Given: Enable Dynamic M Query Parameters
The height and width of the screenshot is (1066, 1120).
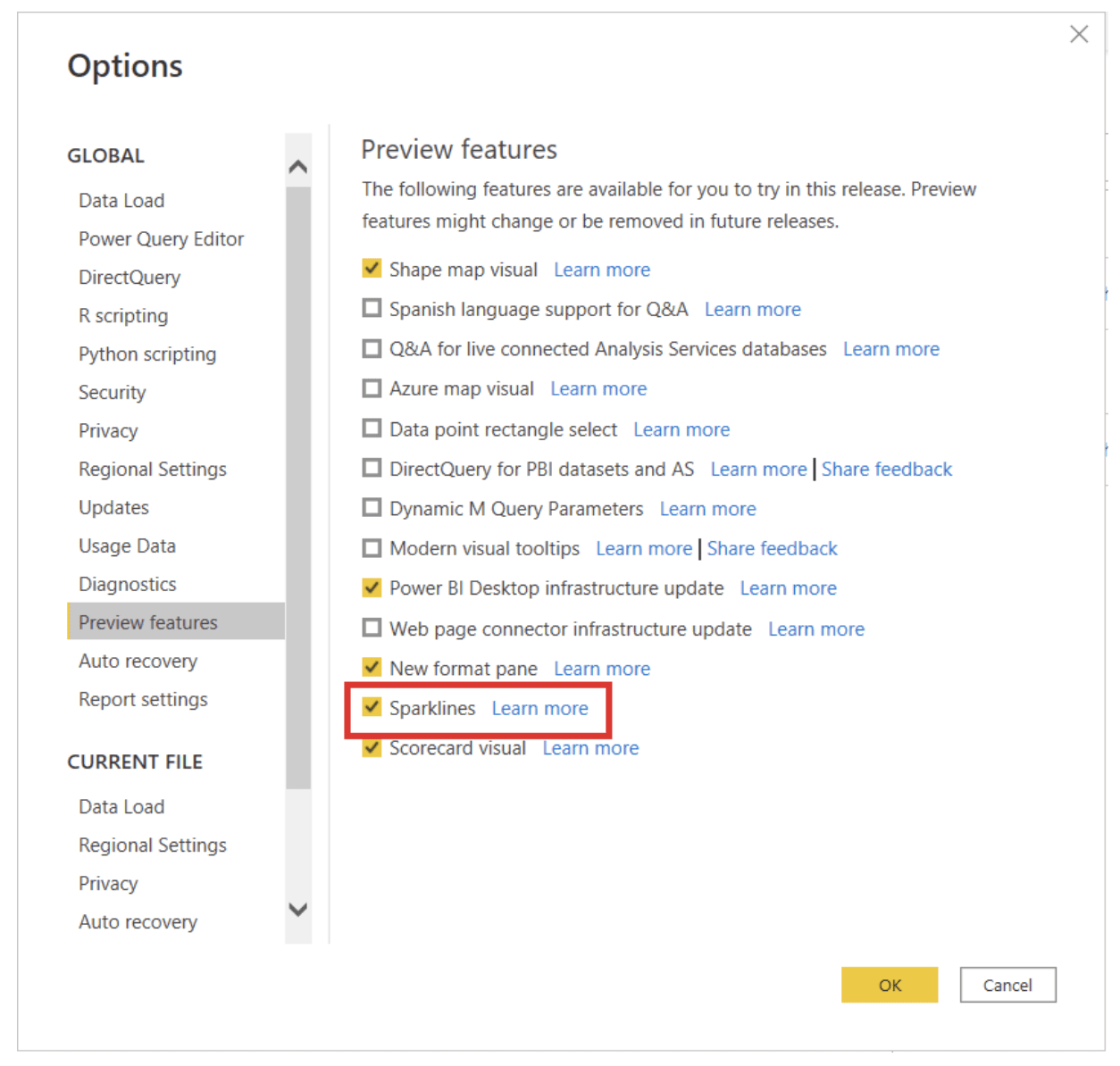Looking at the screenshot, I should tap(372, 507).
